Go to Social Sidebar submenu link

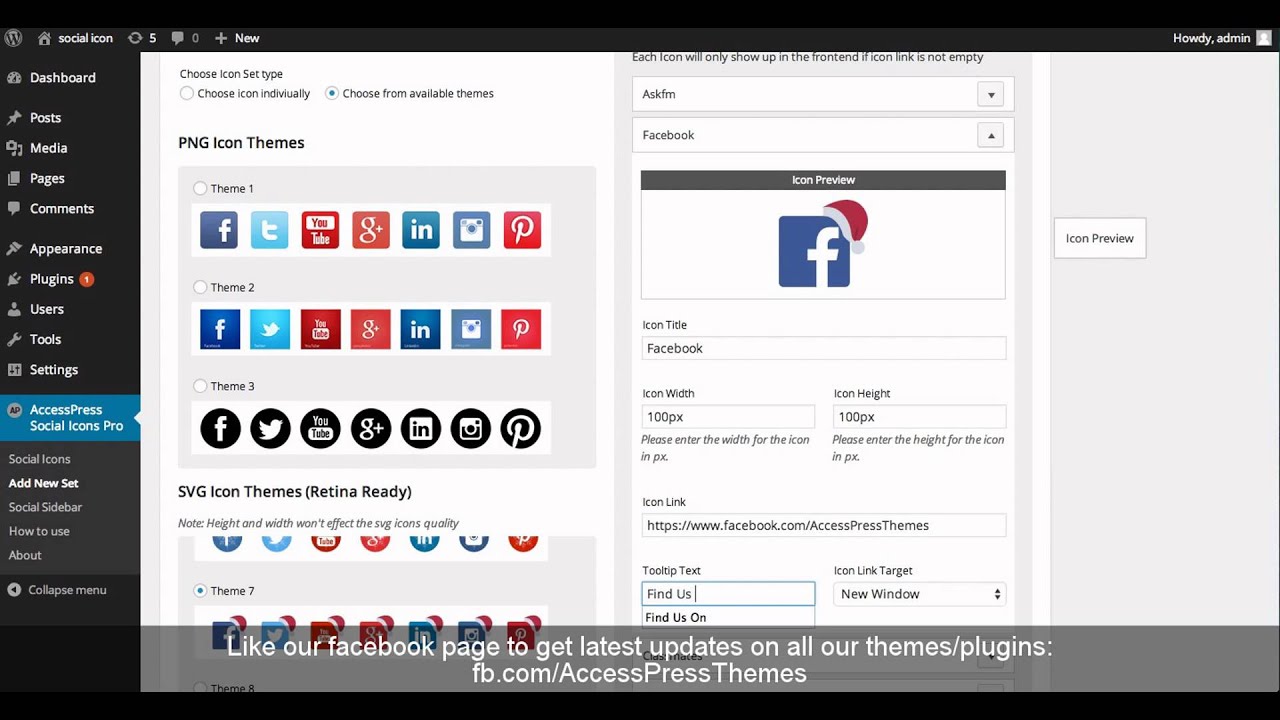pyautogui.click(x=45, y=507)
